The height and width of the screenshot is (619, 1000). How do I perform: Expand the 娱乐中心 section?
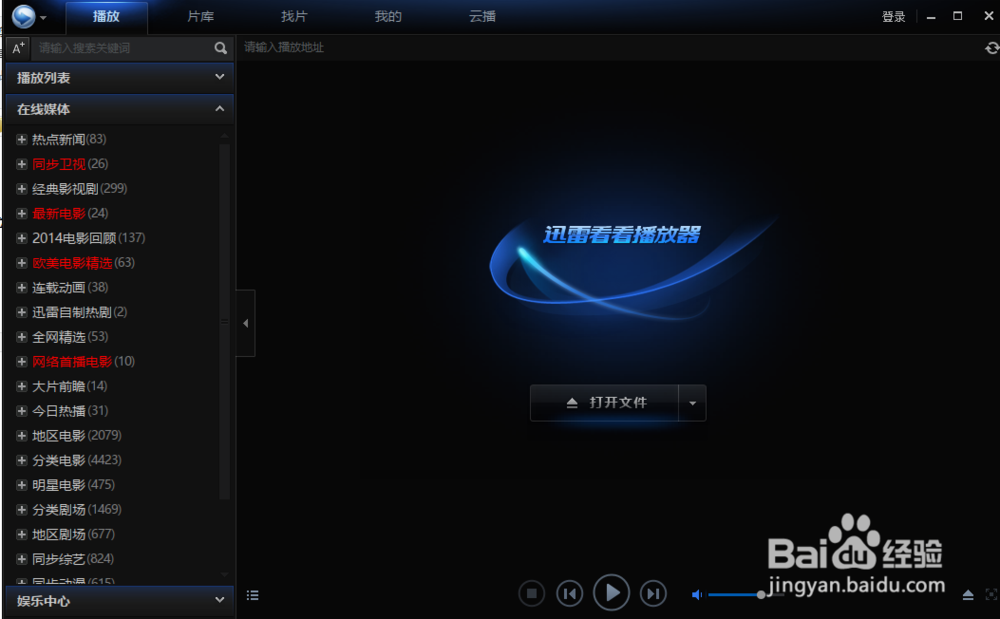point(119,601)
